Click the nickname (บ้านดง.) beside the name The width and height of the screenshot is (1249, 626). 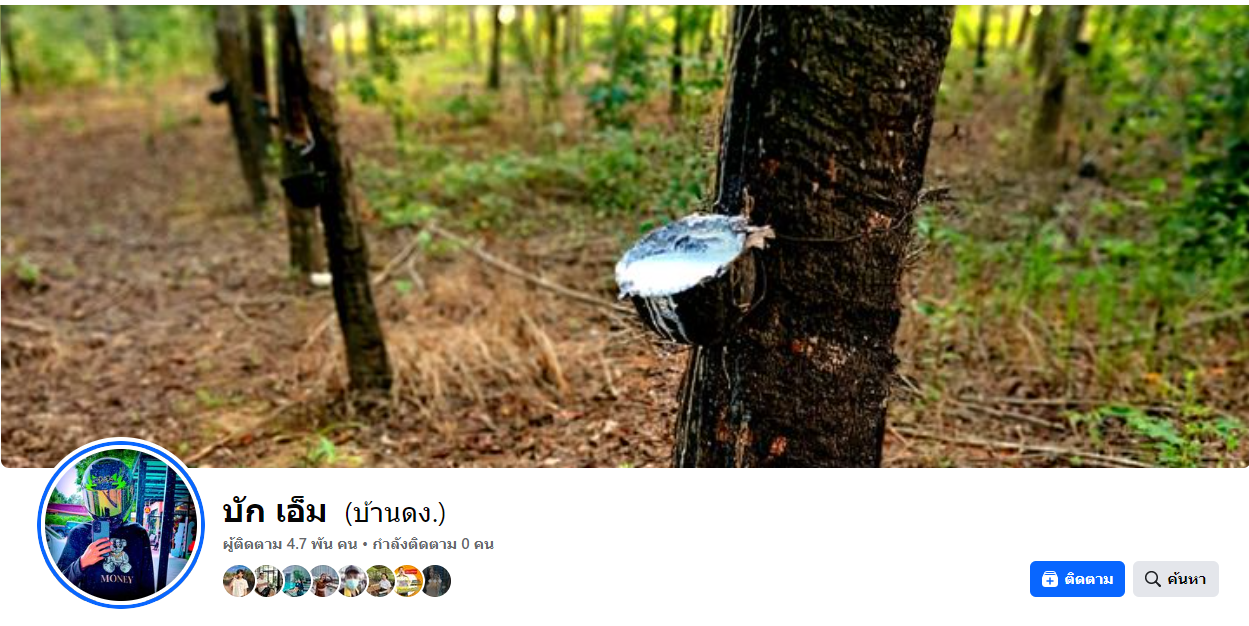(395, 513)
